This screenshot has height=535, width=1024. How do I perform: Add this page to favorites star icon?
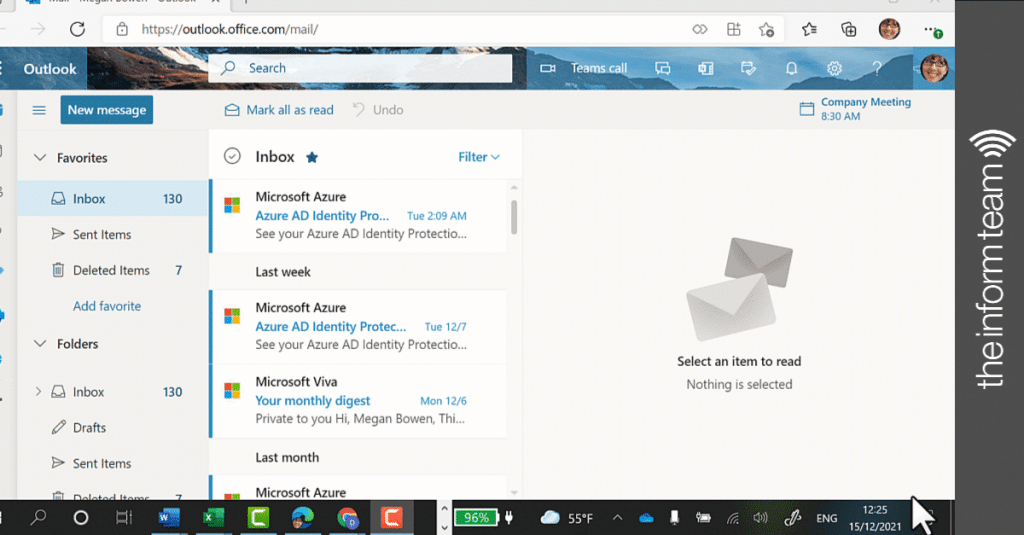click(766, 29)
